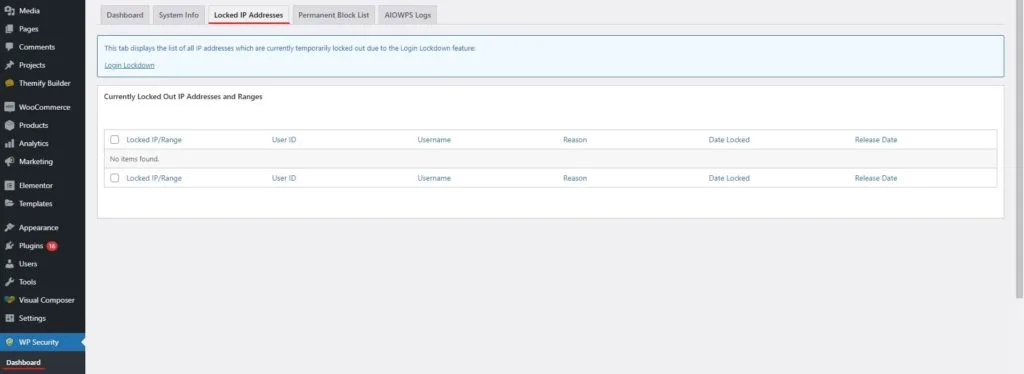This screenshot has height=374, width=1024.
Task: Open the Templates menu
Action: tap(35, 204)
